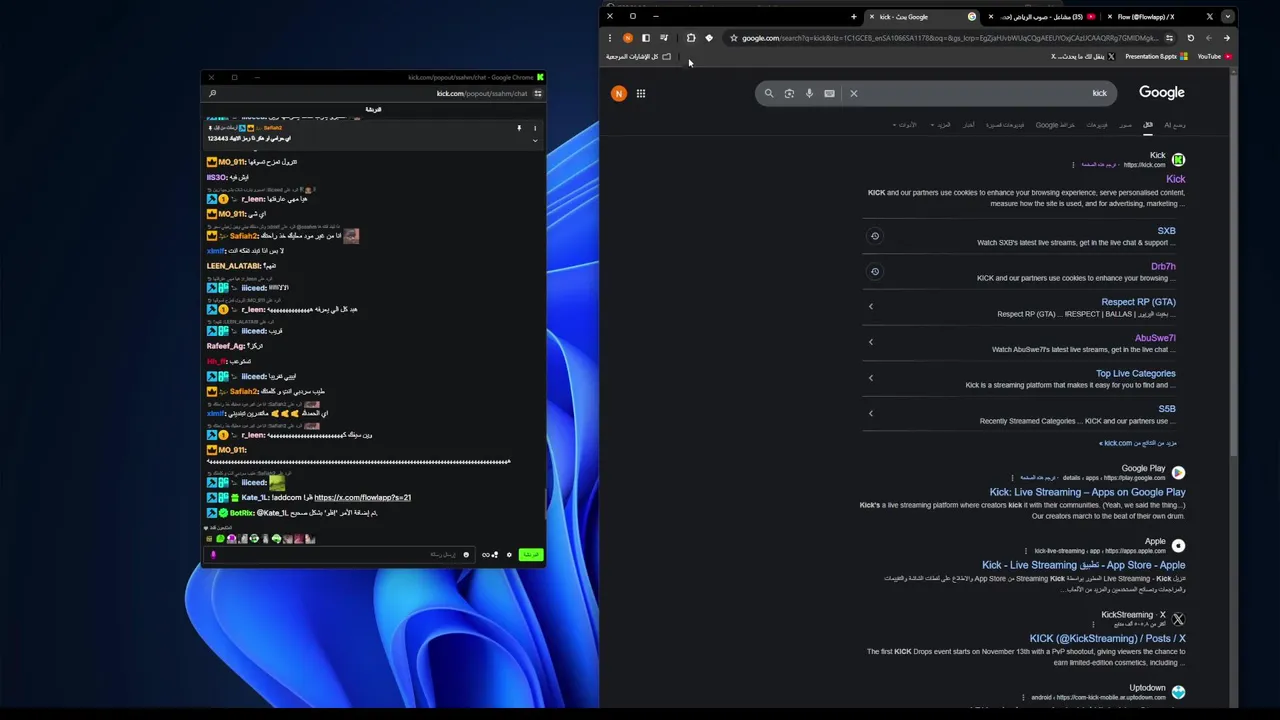Clear the Google search query with X

point(853,93)
